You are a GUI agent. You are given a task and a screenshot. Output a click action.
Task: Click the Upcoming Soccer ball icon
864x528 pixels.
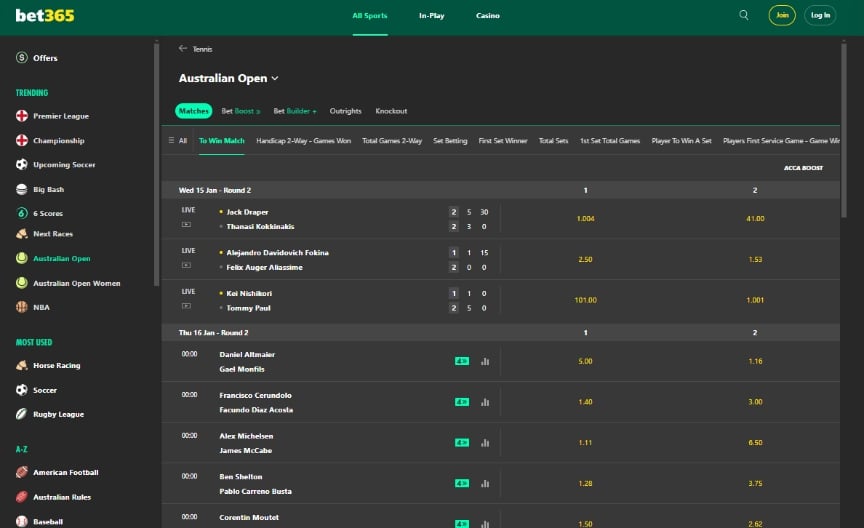(x=21, y=164)
